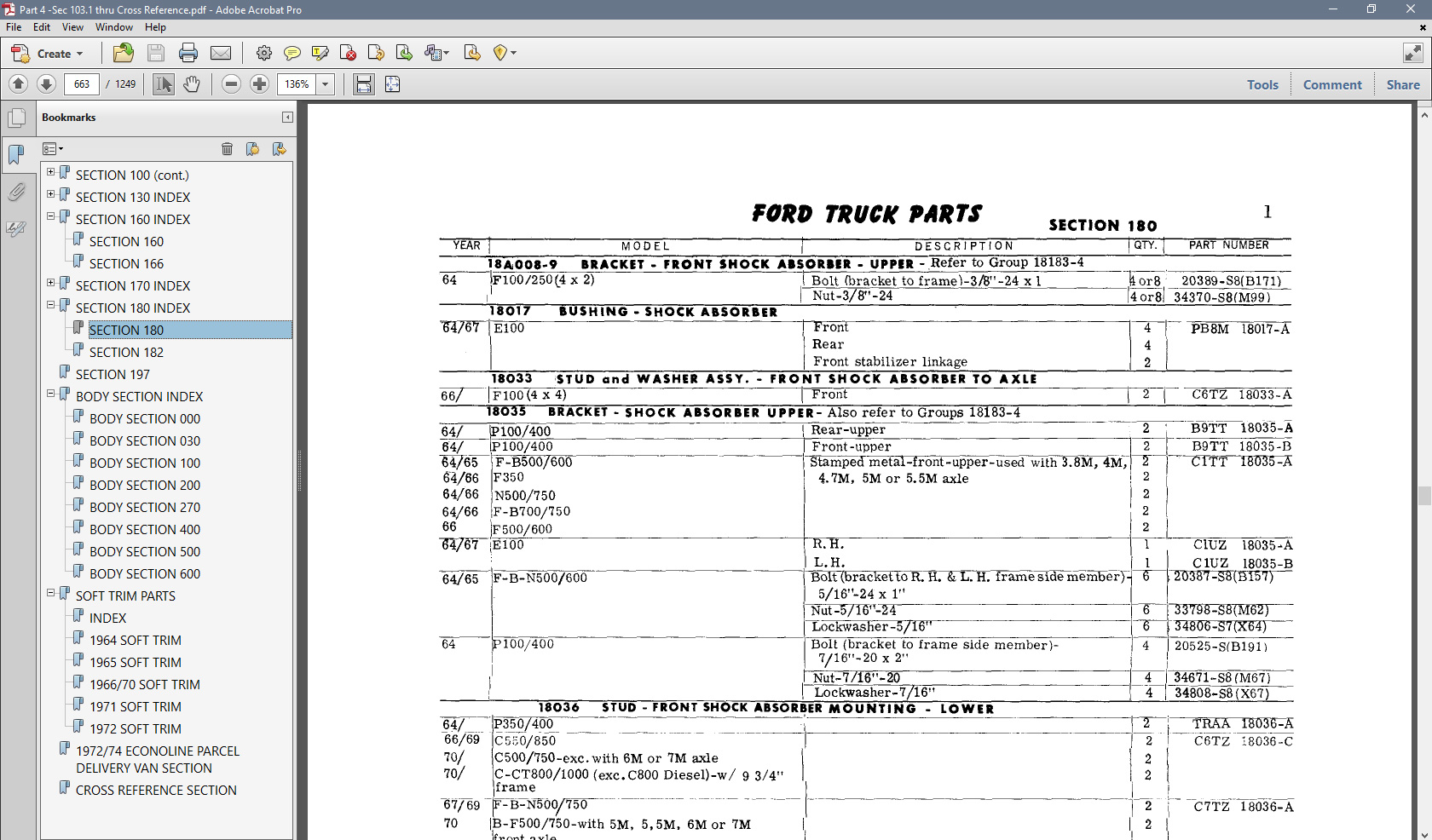Click the envelope email icon
1432x840 pixels.
point(221,53)
